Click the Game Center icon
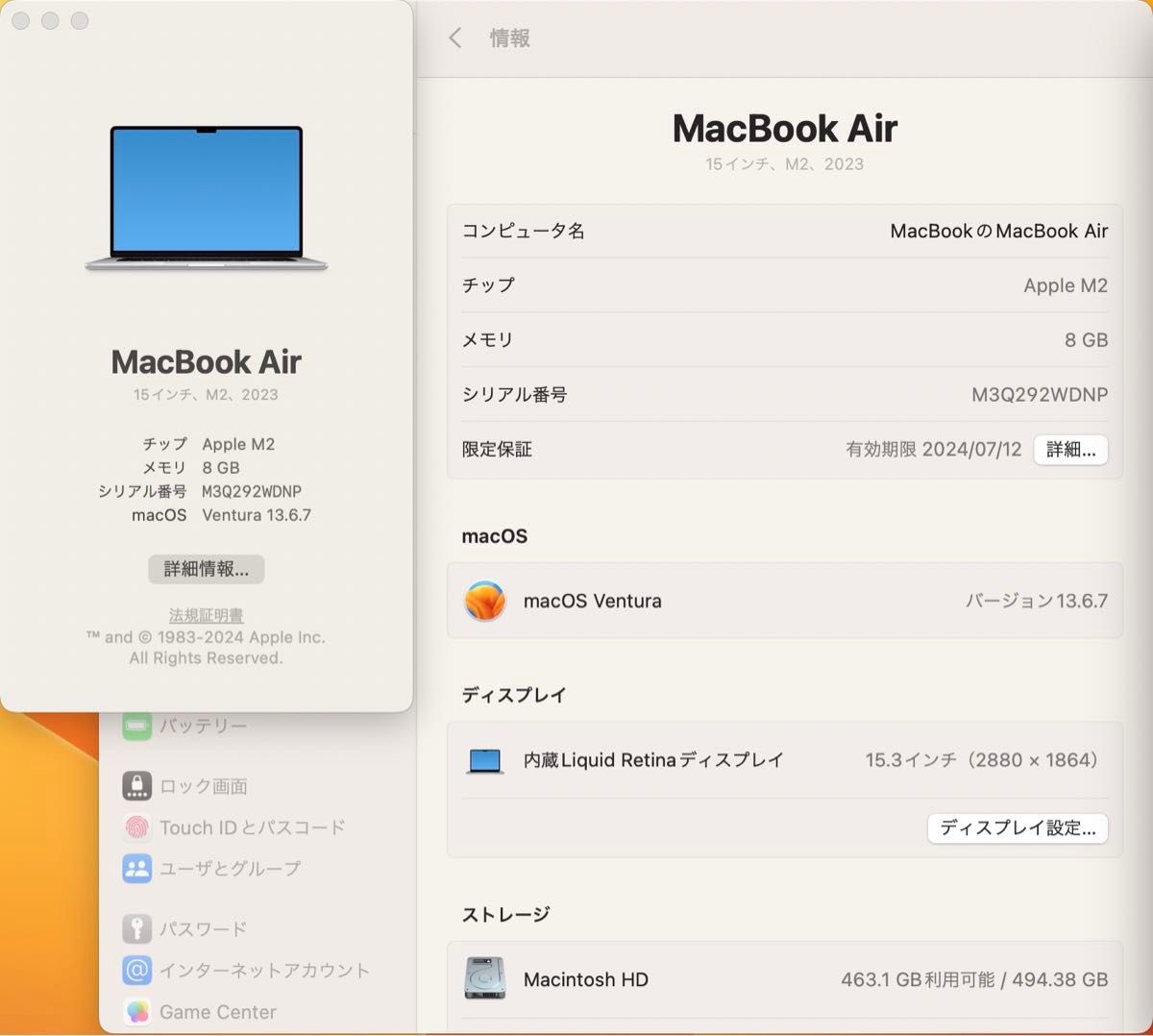This screenshot has width=1153, height=1036. point(137,1012)
